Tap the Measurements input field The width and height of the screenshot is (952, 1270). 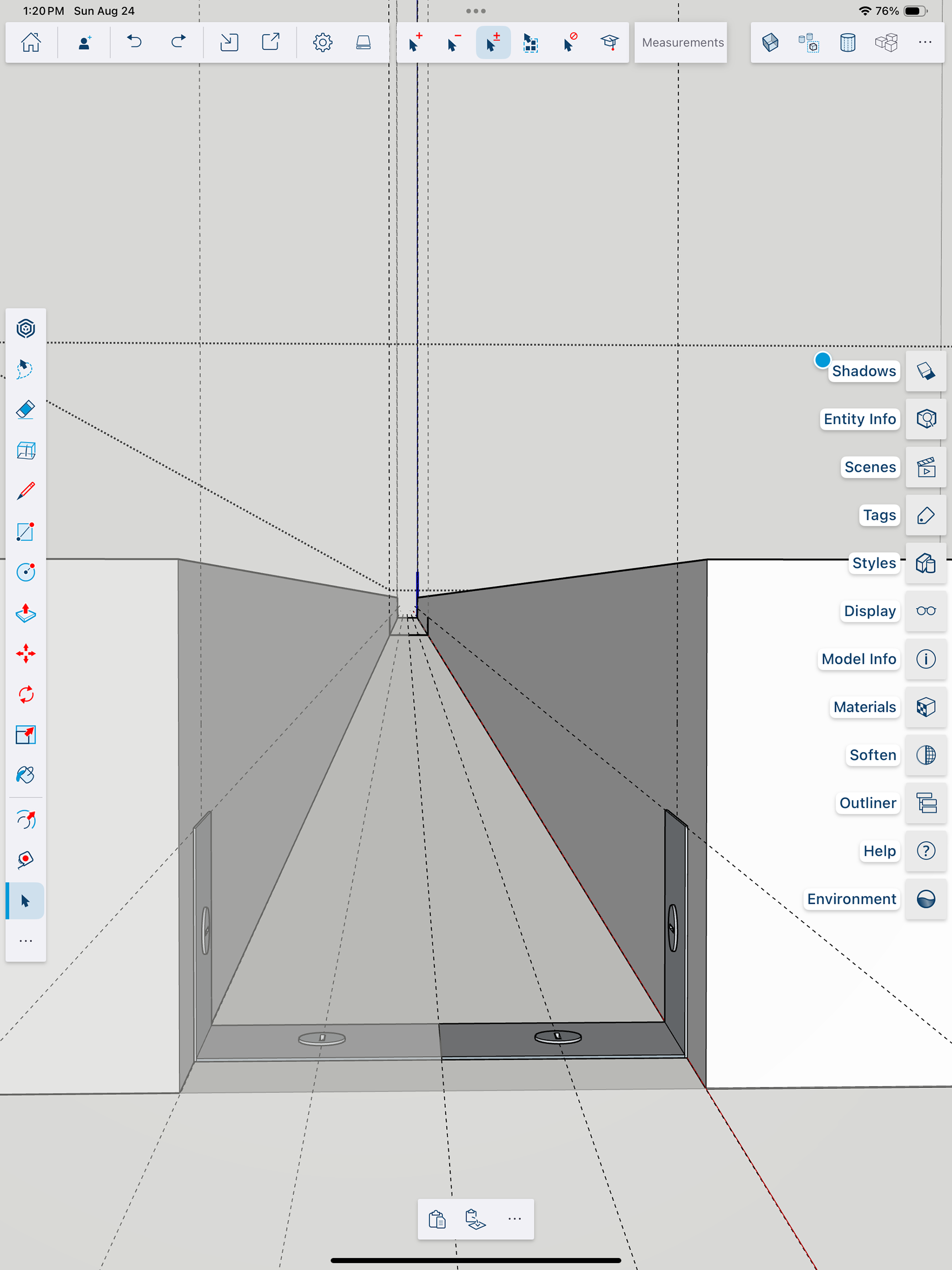pos(682,43)
